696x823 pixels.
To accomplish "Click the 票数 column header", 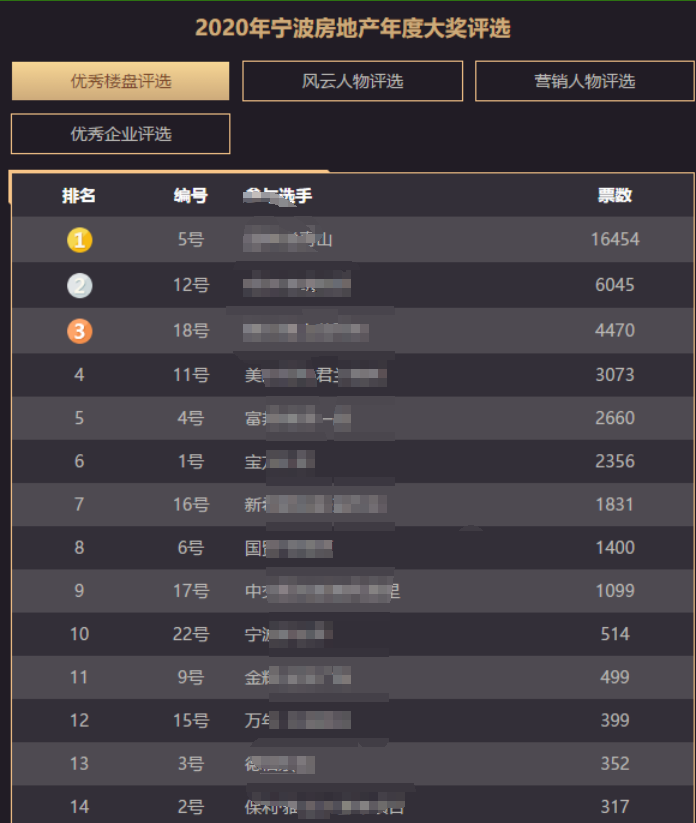I will point(614,196).
